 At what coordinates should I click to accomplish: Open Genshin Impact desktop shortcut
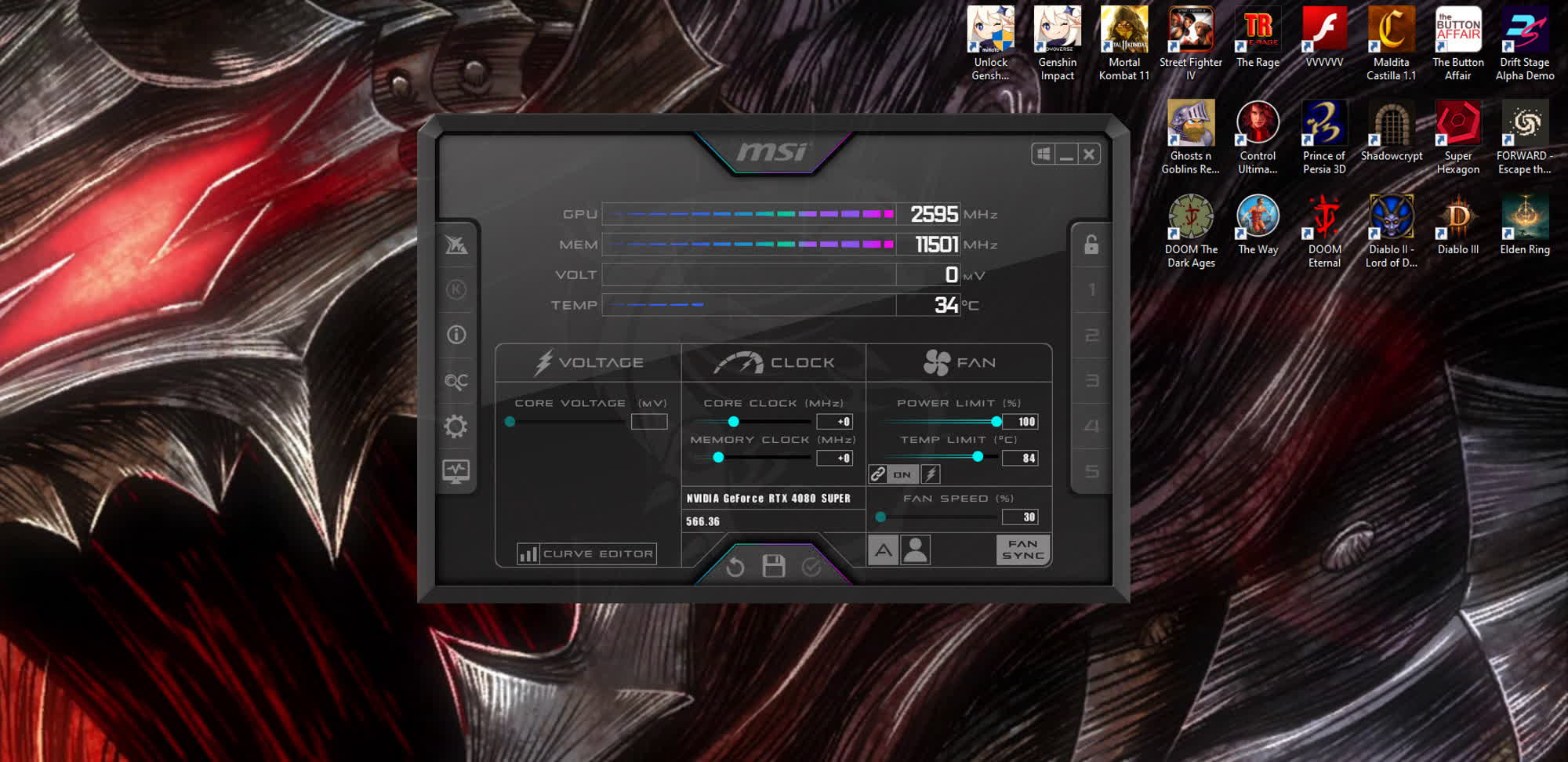click(1058, 43)
